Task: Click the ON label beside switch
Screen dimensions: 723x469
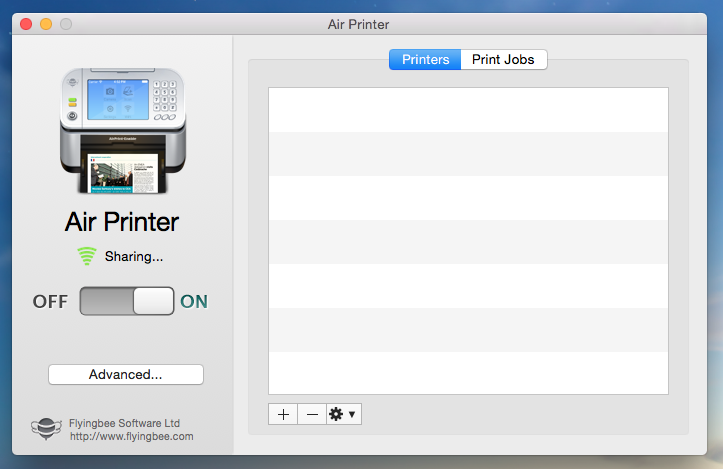Action: click(x=194, y=302)
